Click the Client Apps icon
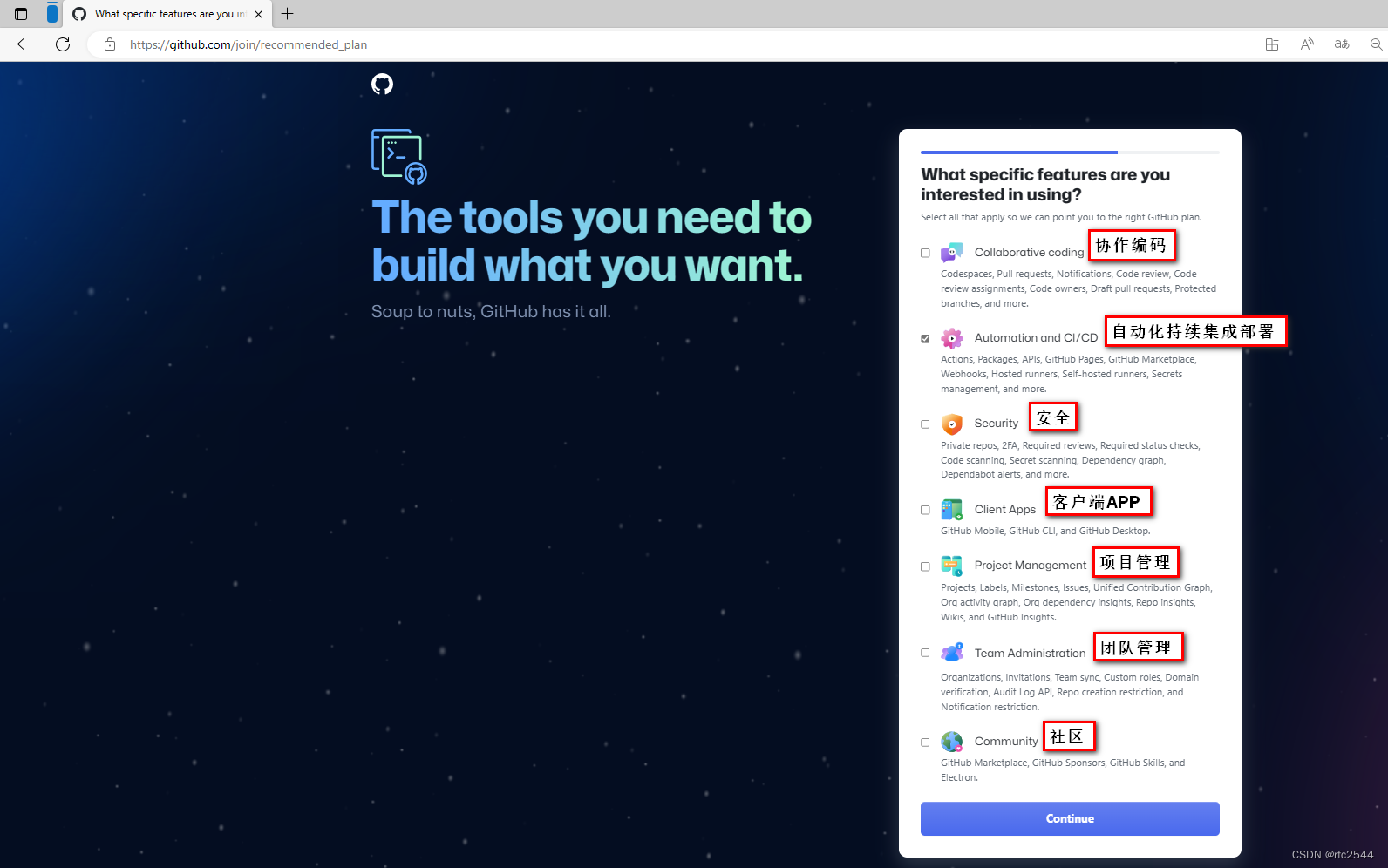 (x=952, y=509)
